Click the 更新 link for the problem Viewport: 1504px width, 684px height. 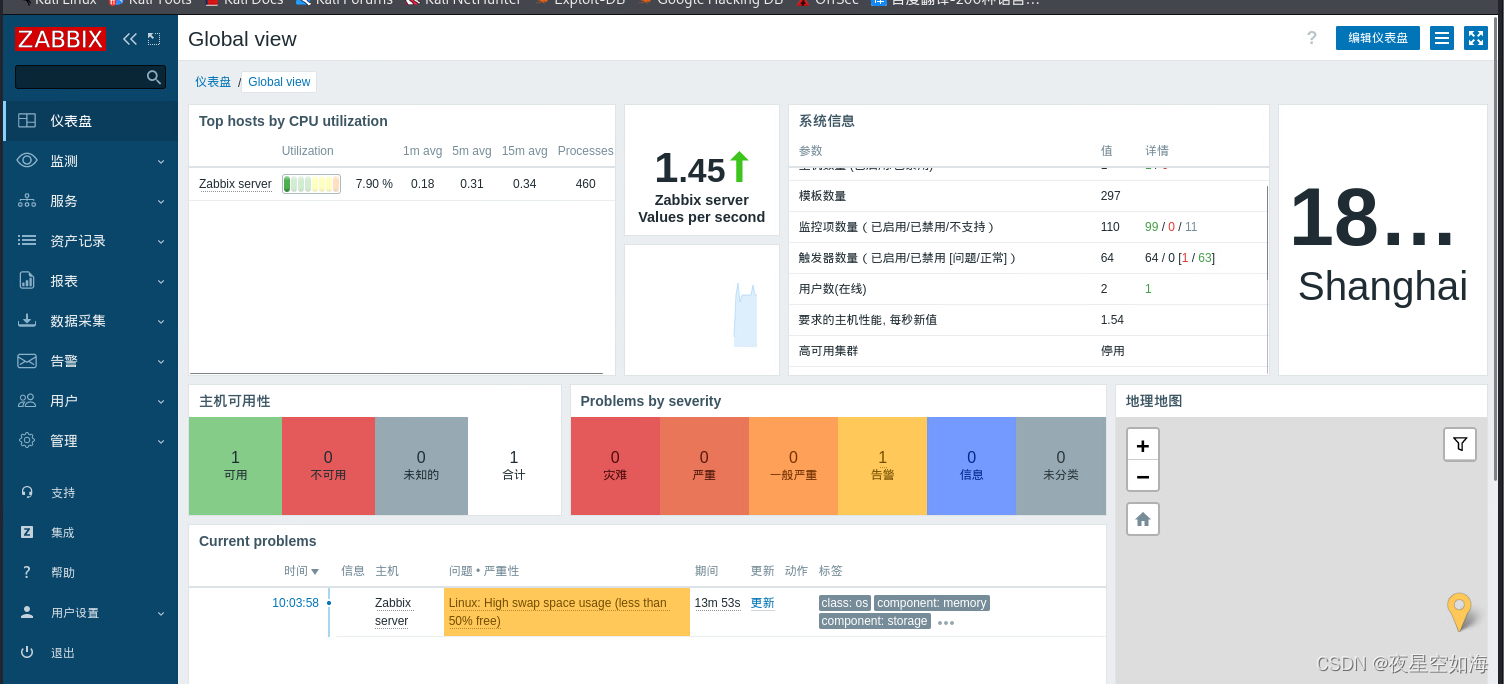762,603
